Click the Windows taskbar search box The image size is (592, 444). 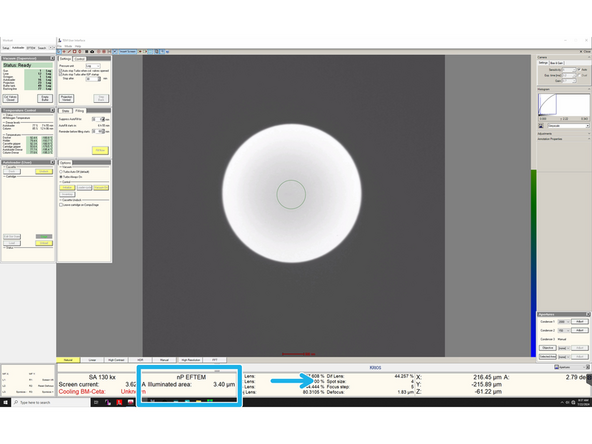click(x=51, y=402)
